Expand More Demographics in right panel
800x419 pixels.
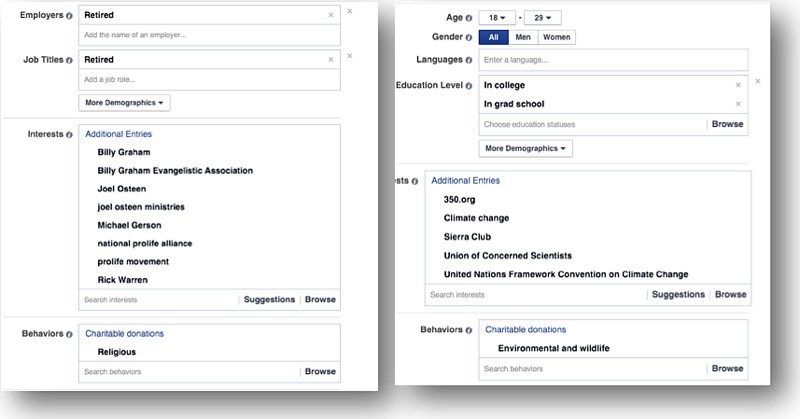526,149
